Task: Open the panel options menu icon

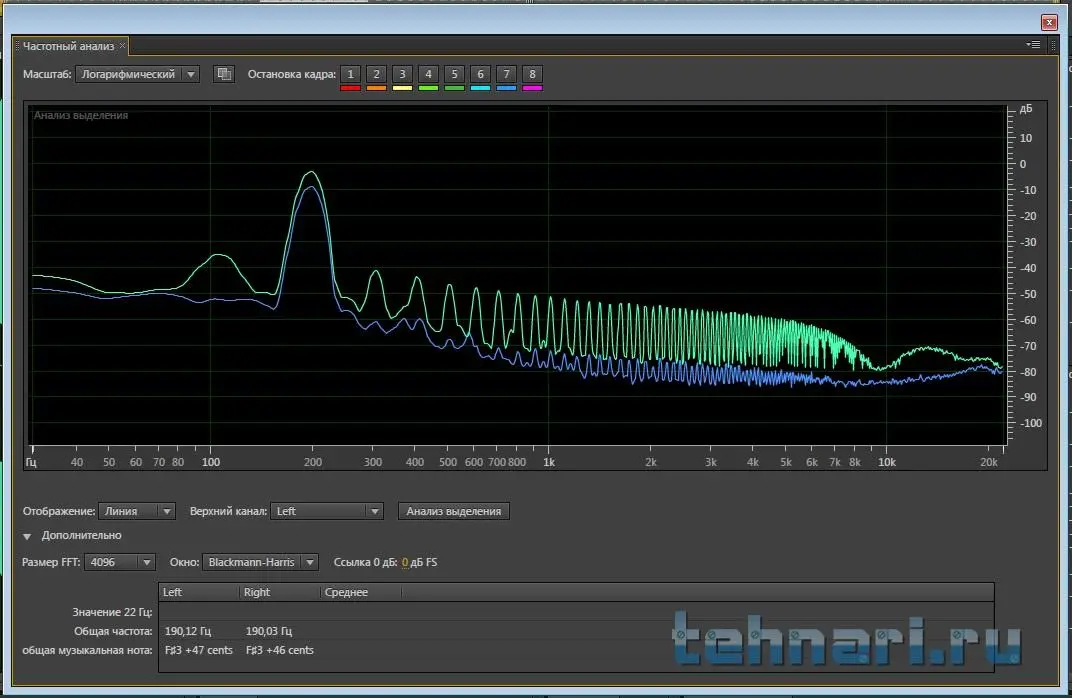Action: point(1033,45)
